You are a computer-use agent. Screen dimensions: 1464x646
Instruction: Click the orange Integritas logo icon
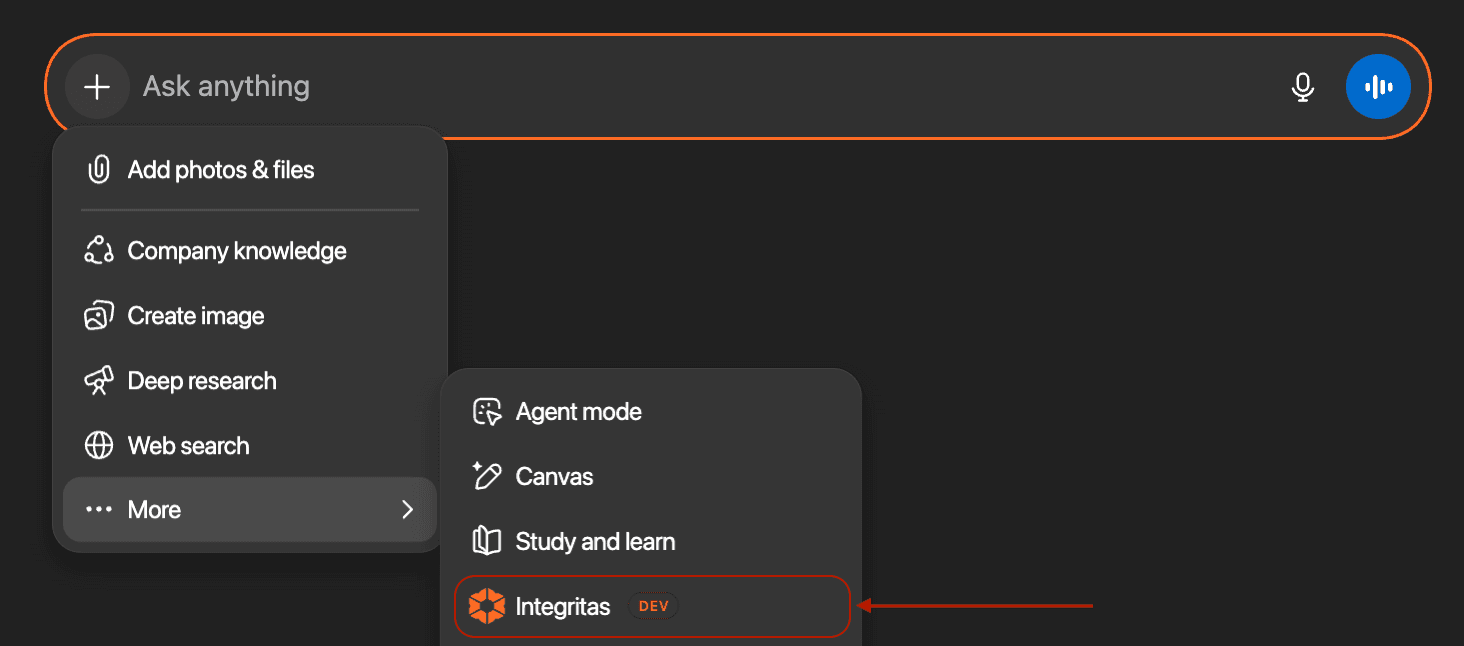click(x=486, y=606)
